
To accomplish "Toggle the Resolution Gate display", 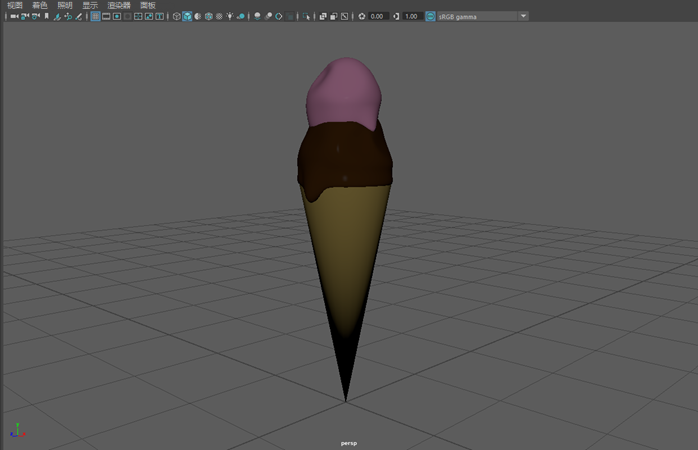I will [x=117, y=16].
